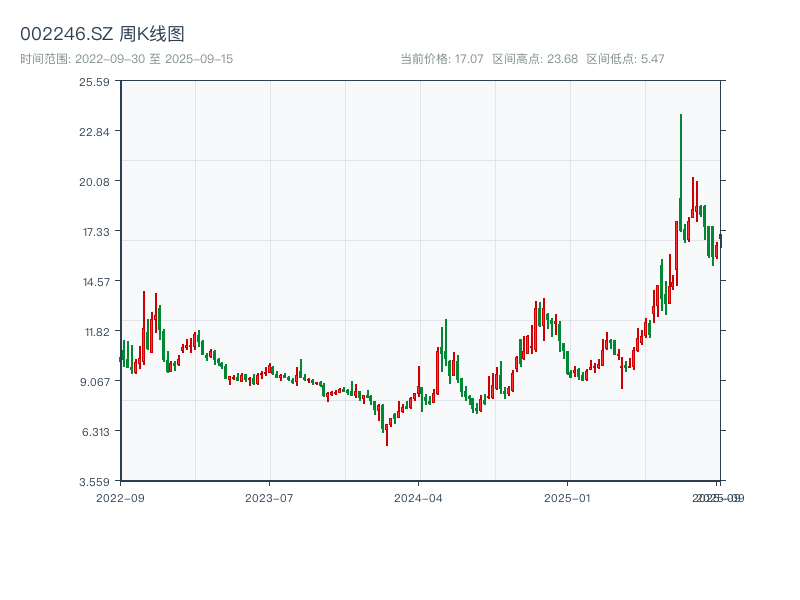Click y-axis label 17.33

pos(96,232)
